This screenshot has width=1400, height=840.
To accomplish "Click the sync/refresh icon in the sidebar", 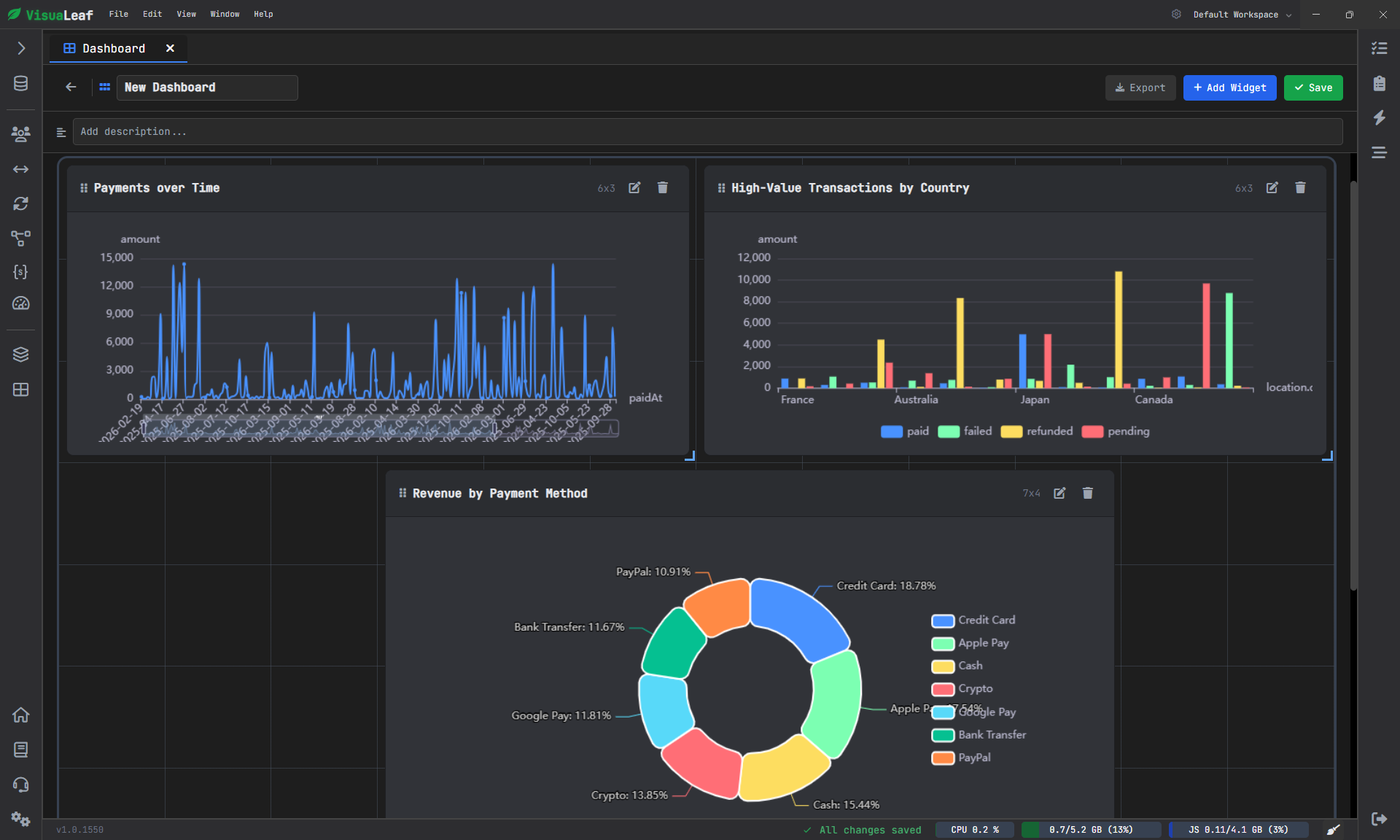I will click(x=20, y=204).
